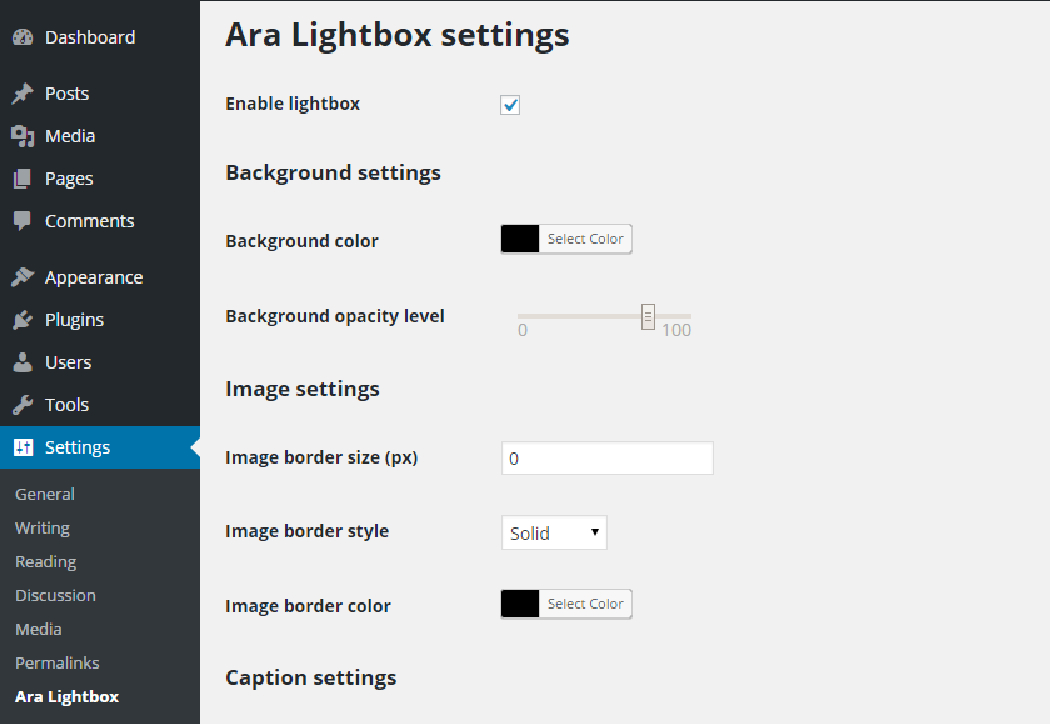This screenshot has height=724, width=1050.
Task: Open Media under the Settings submenu
Action: [x=38, y=630]
